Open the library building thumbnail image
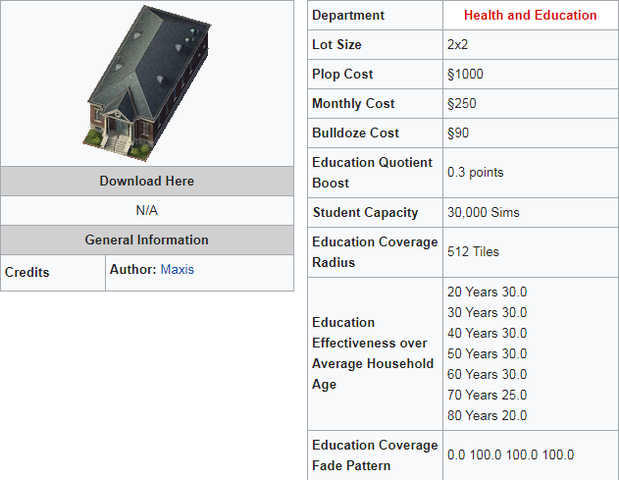The height and width of the screenshot is (480, 619). [147, 83]
